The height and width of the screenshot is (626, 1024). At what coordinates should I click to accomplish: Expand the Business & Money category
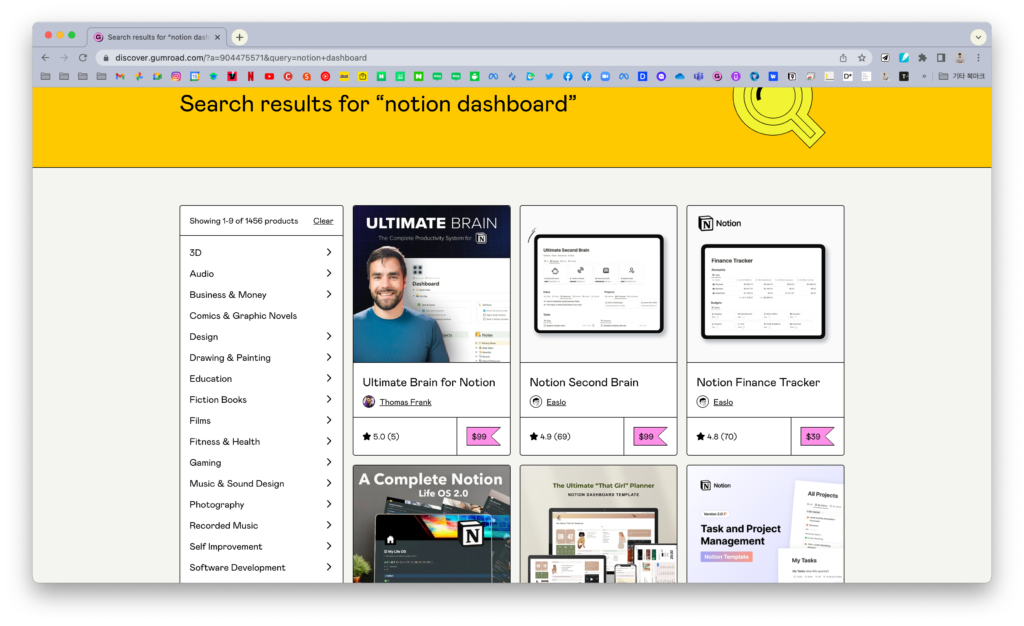[328, 294]
